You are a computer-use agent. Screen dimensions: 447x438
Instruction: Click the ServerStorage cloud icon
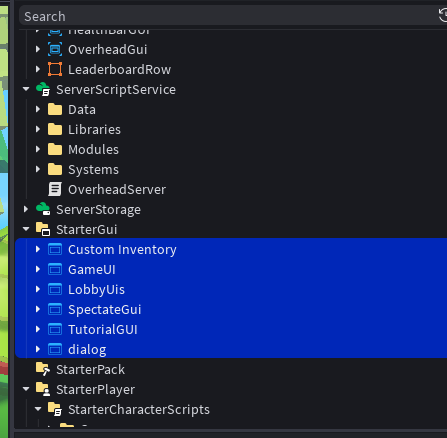click(x=43, y=209)
